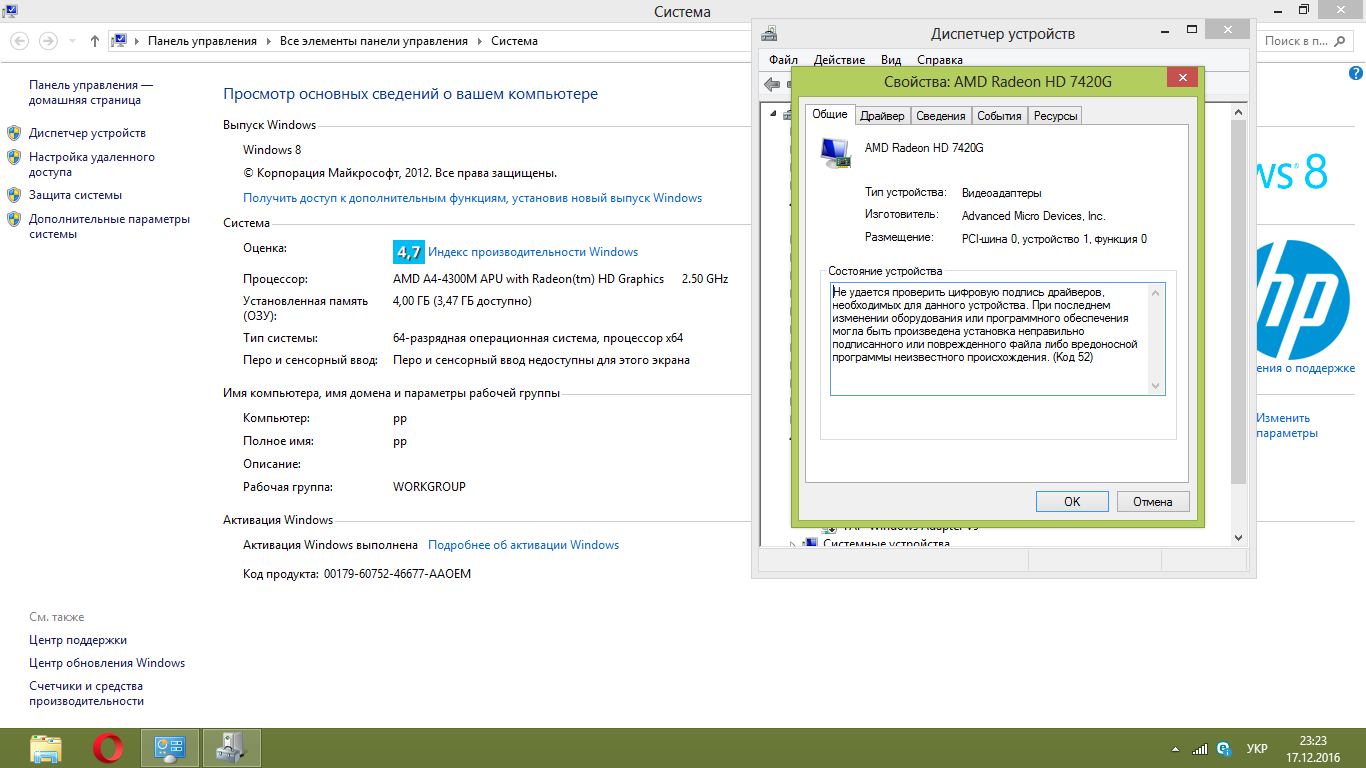
Task: Open Счетчики и средства производительности link
Action: point(86,694)
